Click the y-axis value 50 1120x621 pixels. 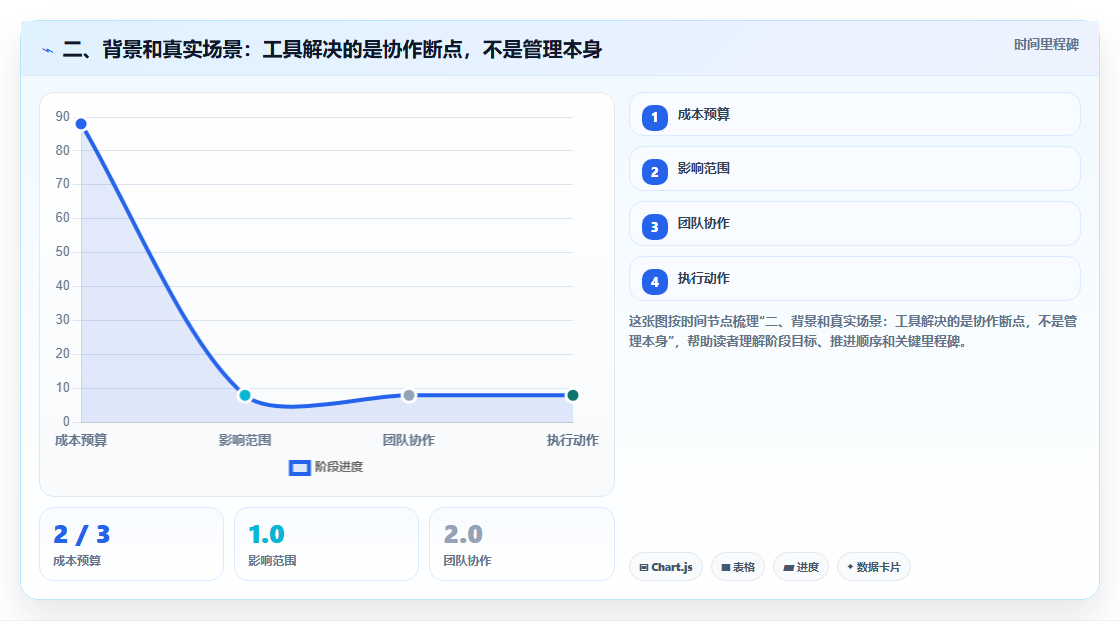point(63,252)
